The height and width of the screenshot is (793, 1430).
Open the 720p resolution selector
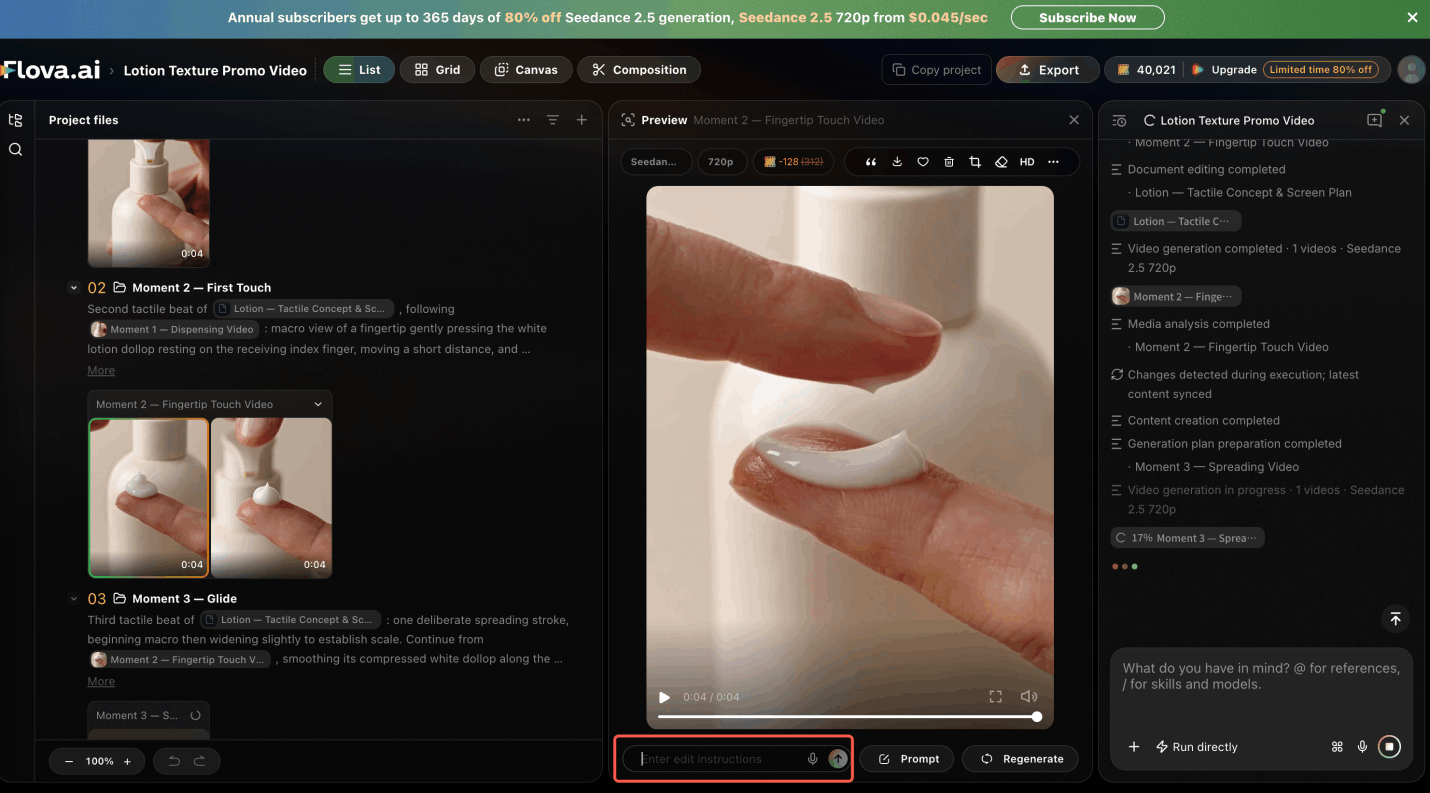pyautogui.click(x=721, y=162)
